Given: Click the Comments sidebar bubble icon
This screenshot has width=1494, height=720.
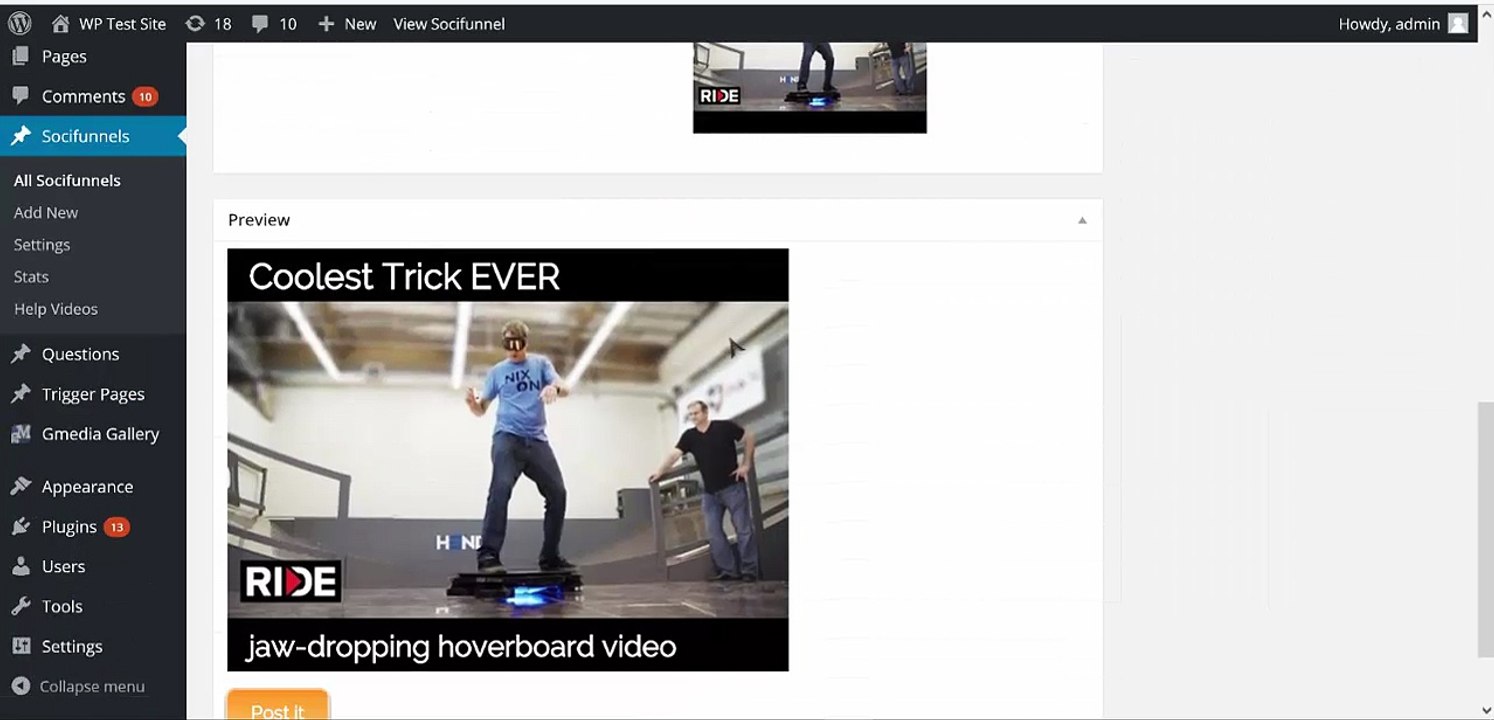Looking at the screenshot, I should (21, 96).
